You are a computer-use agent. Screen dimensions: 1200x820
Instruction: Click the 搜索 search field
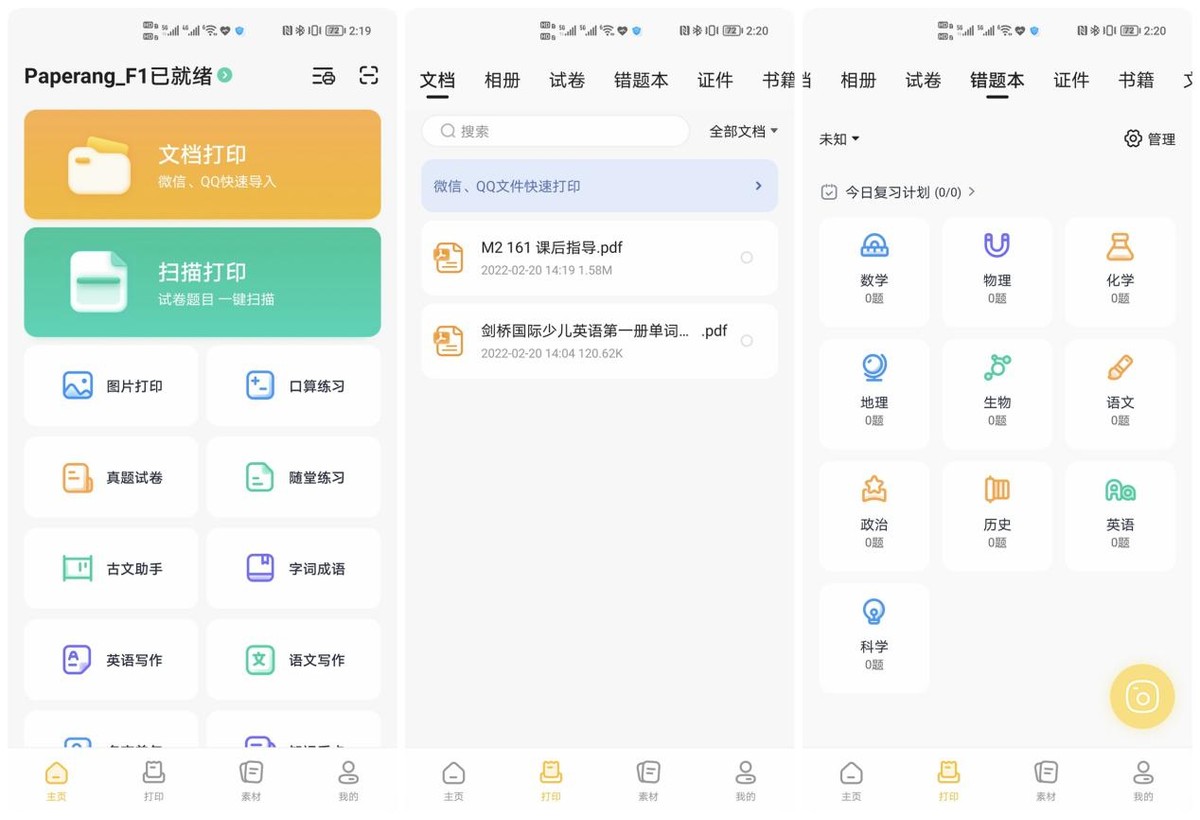[x=554, y=131]
